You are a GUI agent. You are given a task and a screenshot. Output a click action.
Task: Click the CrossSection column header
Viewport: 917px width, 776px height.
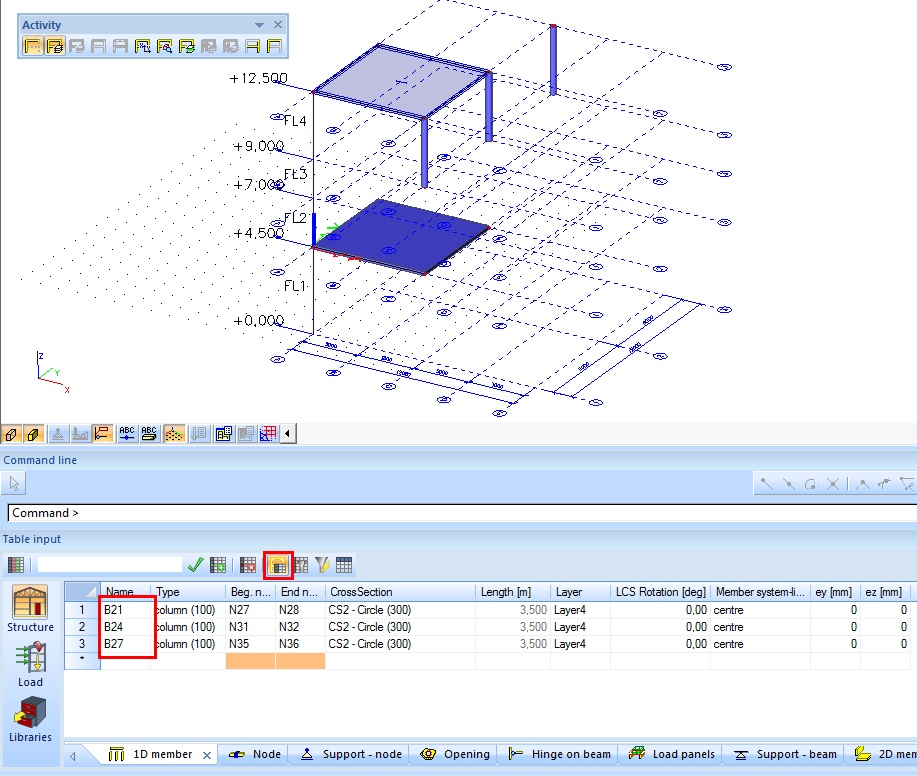click(x=361, y=592)
